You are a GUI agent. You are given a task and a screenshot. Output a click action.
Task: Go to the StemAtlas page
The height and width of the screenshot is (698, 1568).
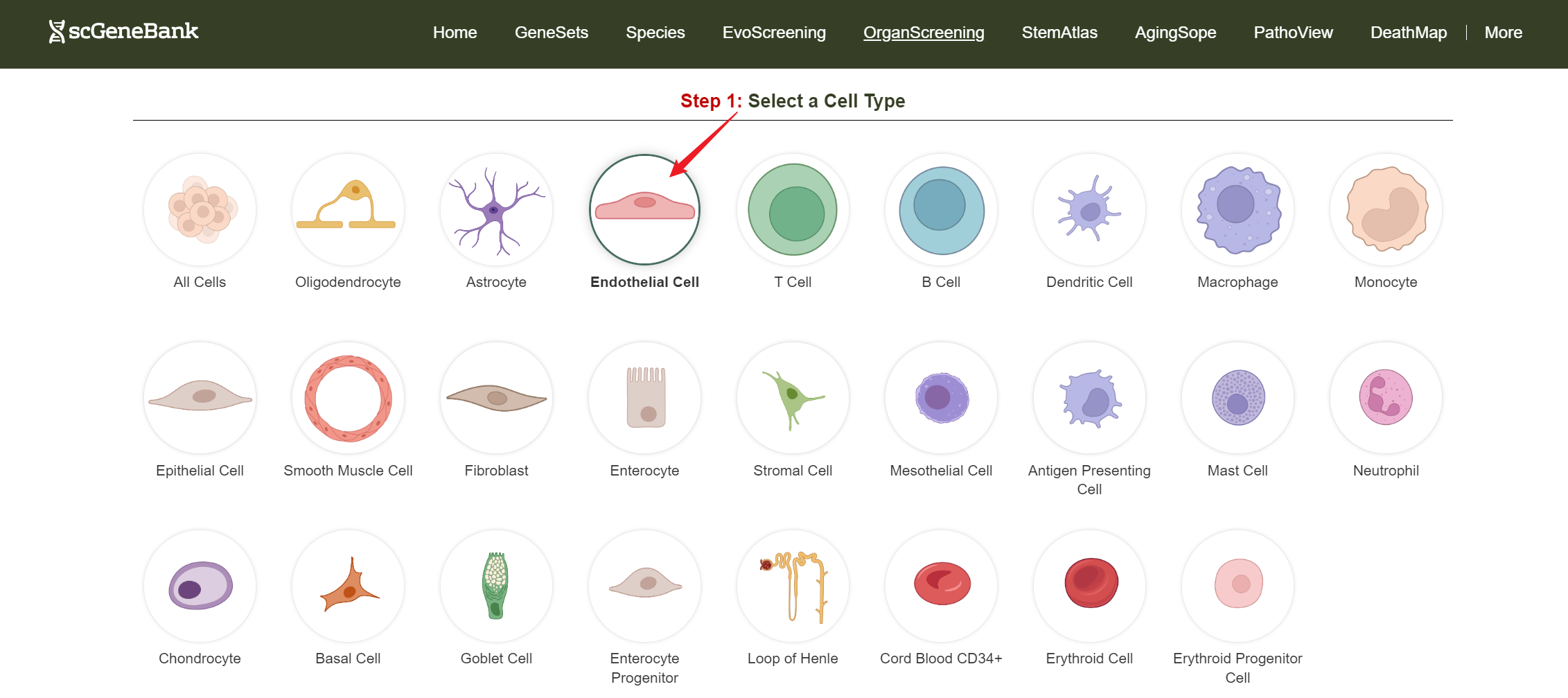(1059, 33)
